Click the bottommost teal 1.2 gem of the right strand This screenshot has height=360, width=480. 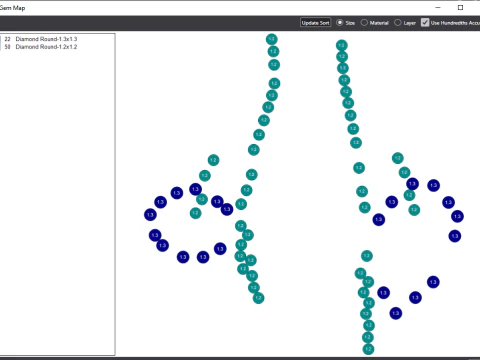[x=368, y=349]
